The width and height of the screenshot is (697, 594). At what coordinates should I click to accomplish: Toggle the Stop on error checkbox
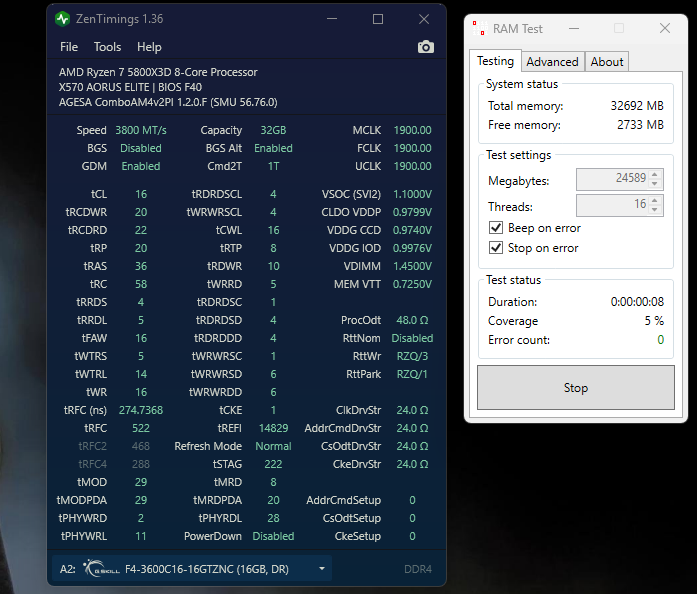(x=496, y=248)
